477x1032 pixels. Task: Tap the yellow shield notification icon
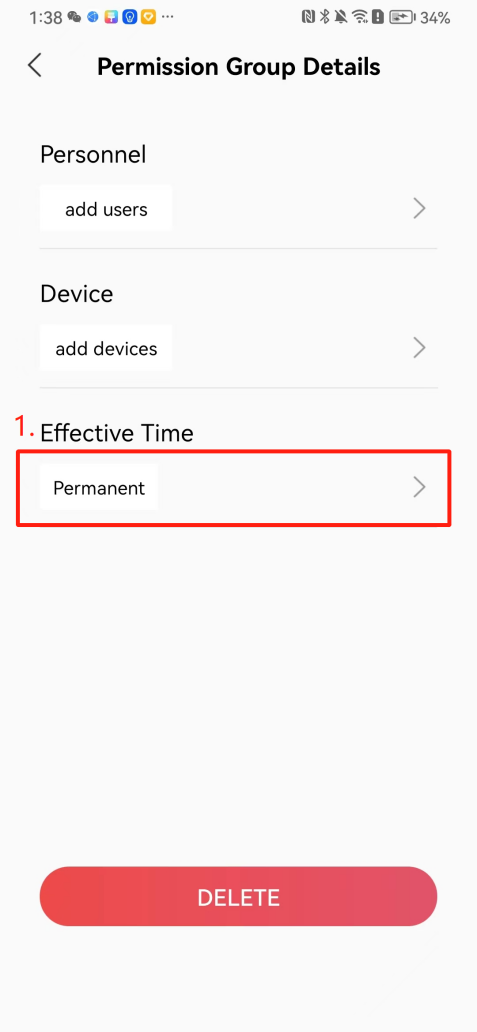tap(149, 18)
